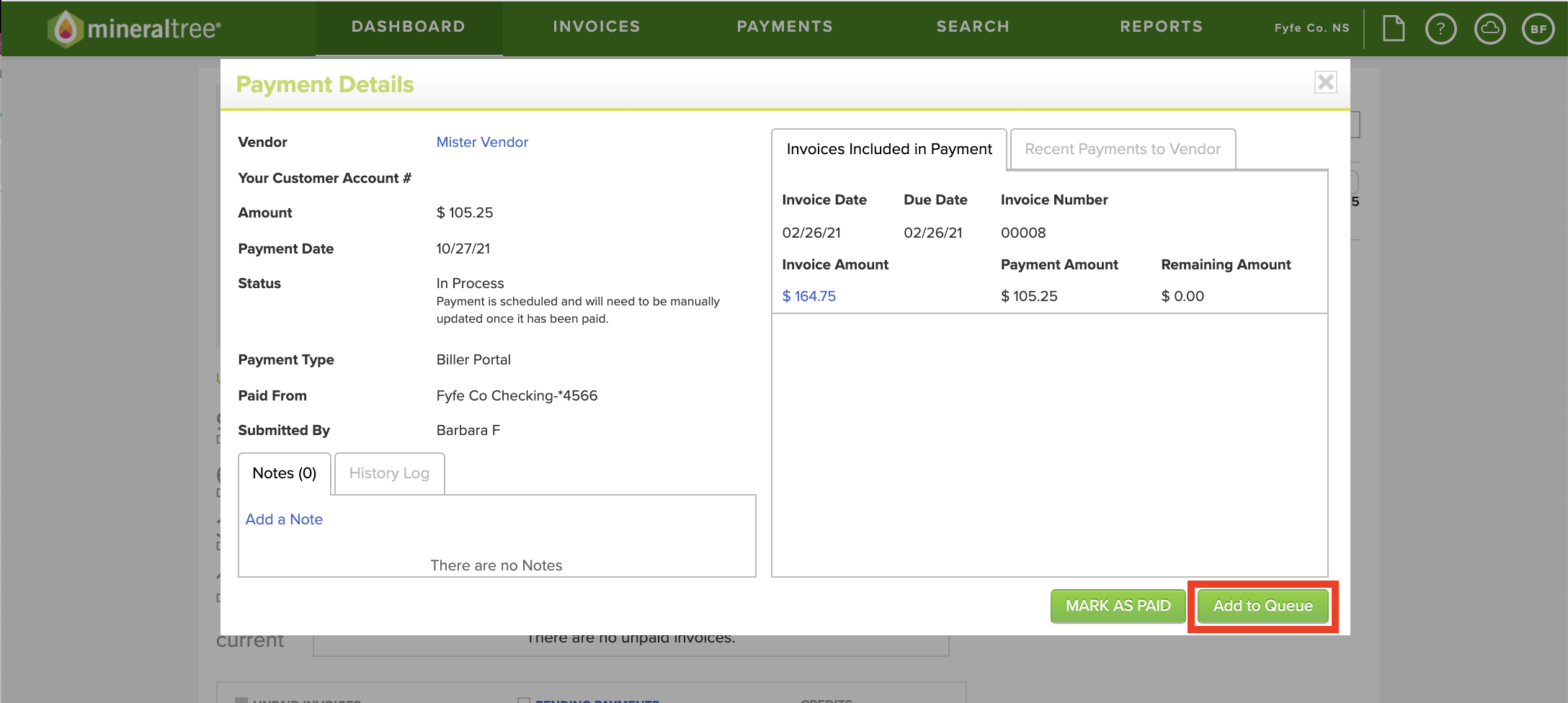Go to the Dashboard menu

pyautogui.click(x=409, y=27)
